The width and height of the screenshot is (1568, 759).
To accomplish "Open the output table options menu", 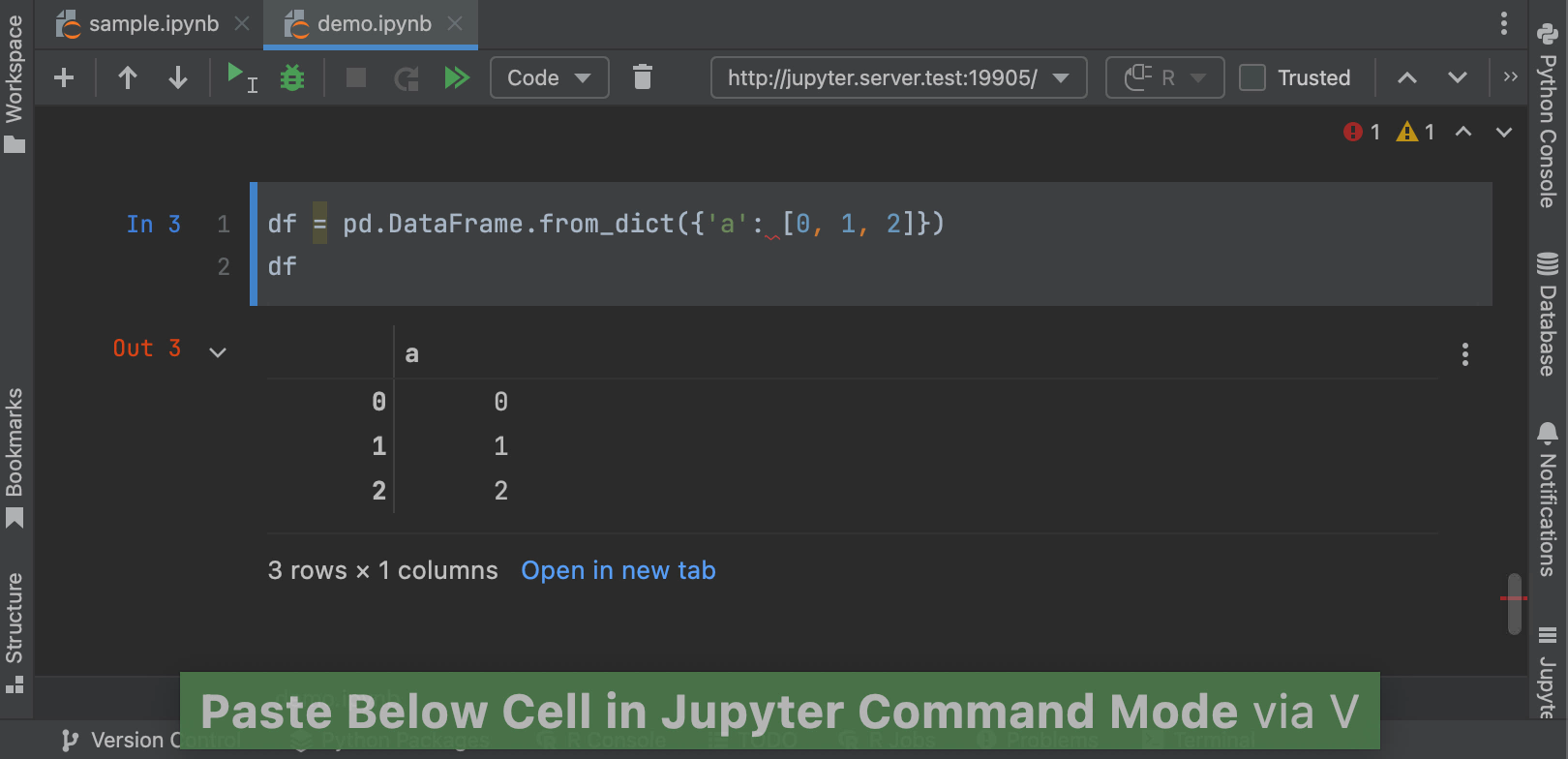I will 1464,354.
